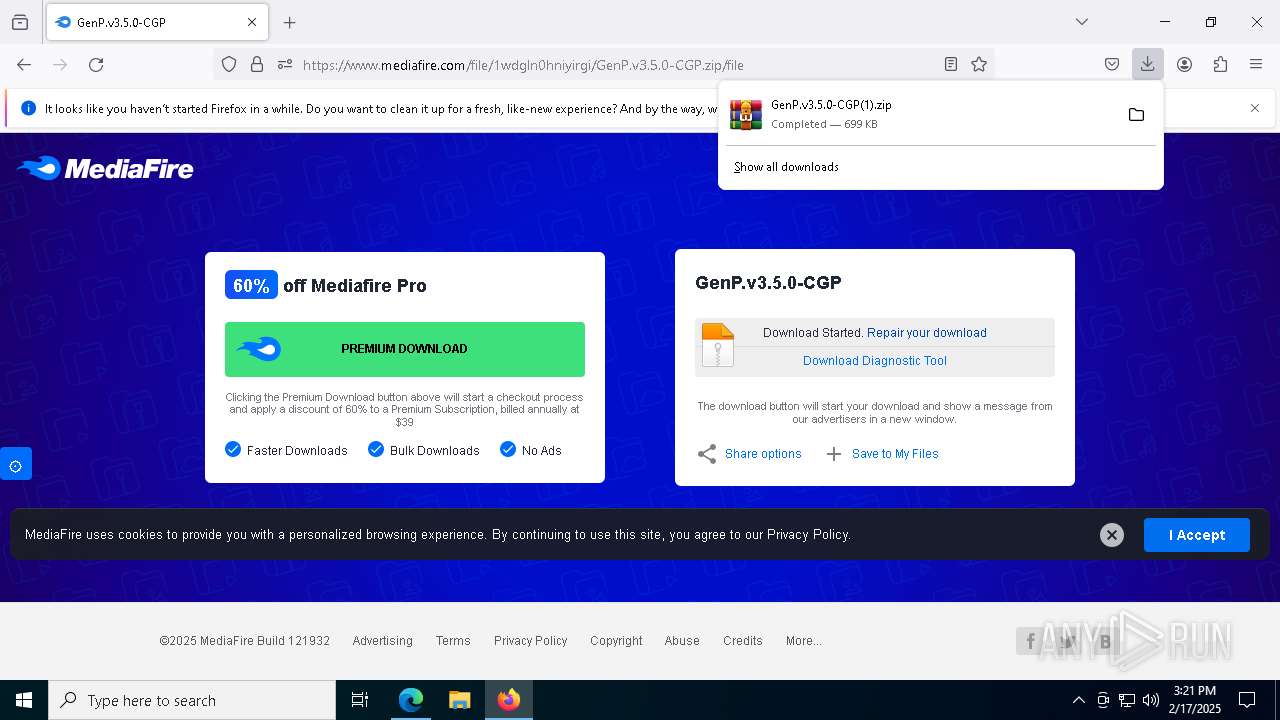
Task: Open Firefox account icon
Action: (1184, 64)
